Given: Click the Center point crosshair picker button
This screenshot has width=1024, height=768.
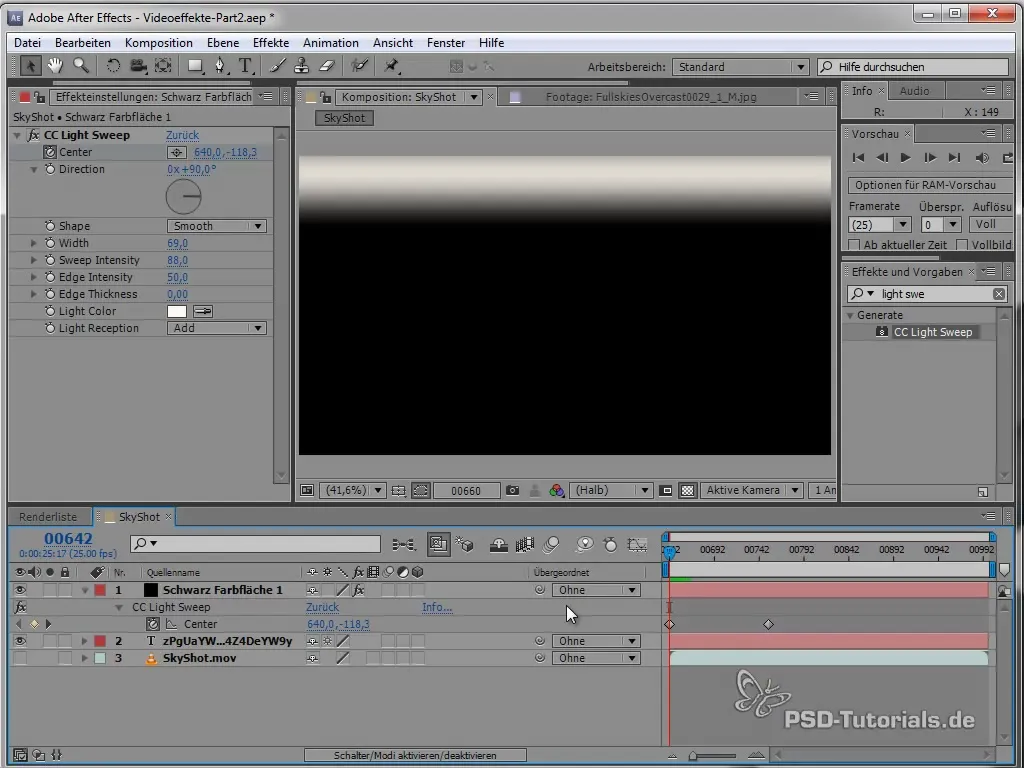Looking at the screenshot, I should pos(176,152).
